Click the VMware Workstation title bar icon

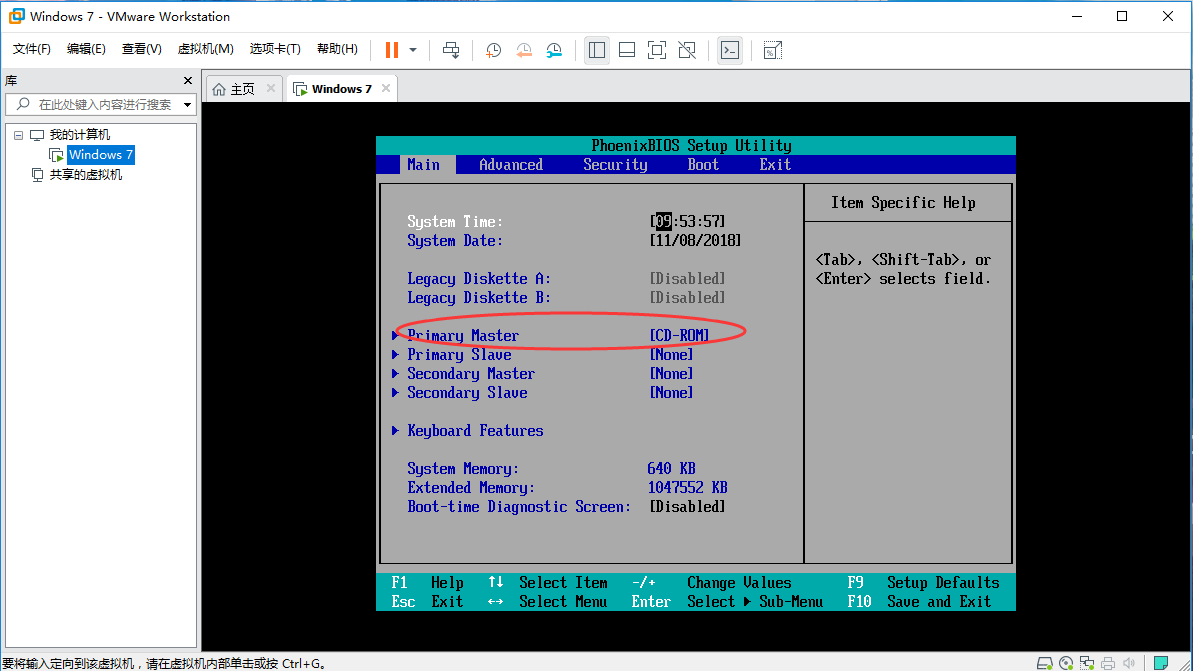pyautogui.click(x=16, y=16)
